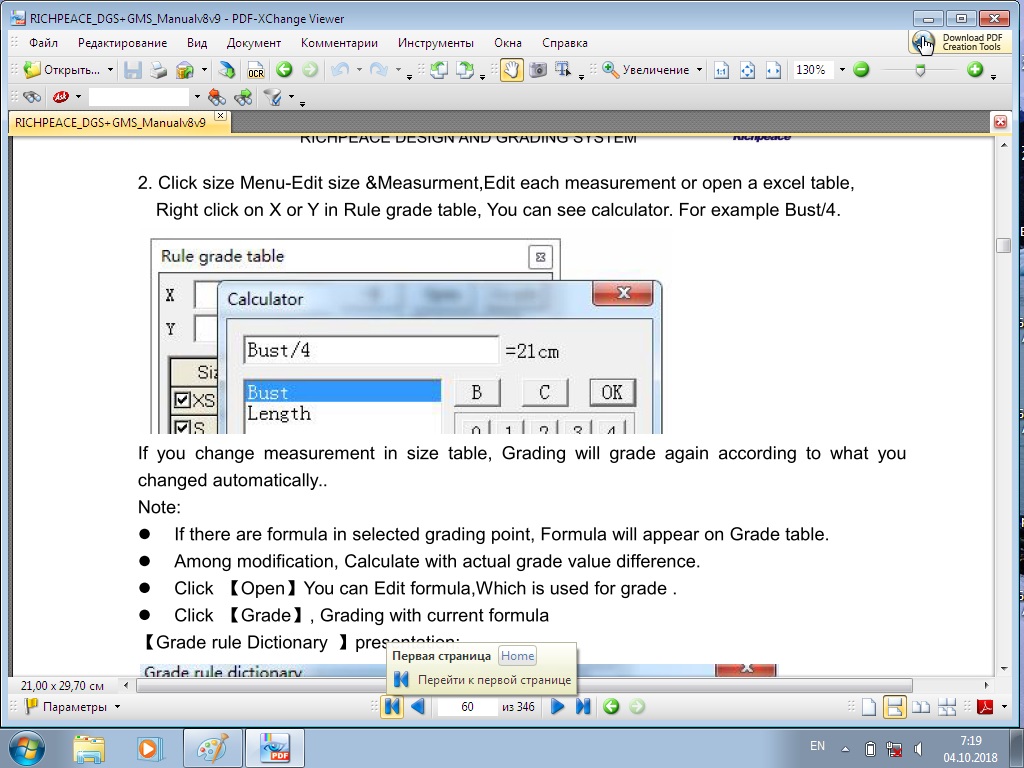Click the OCR page icon

pyautogui.click(x=255, y=70)
